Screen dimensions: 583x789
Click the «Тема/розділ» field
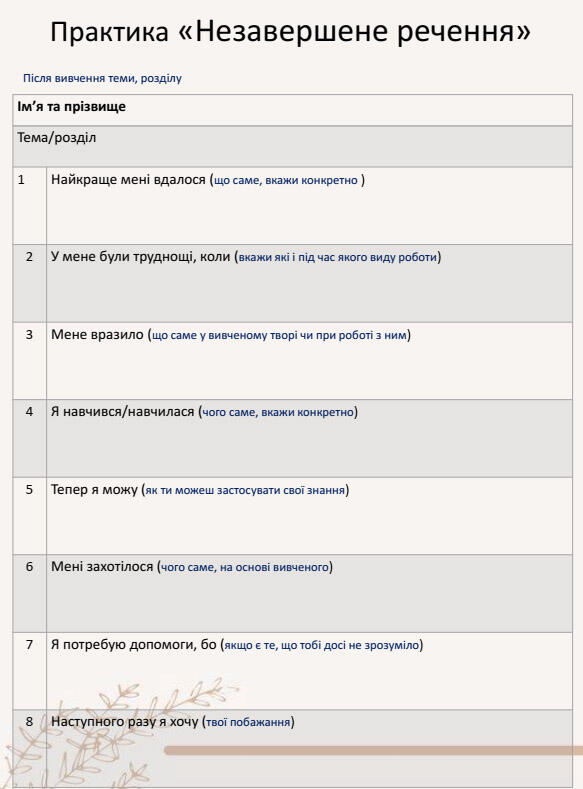tap(292, 146)
